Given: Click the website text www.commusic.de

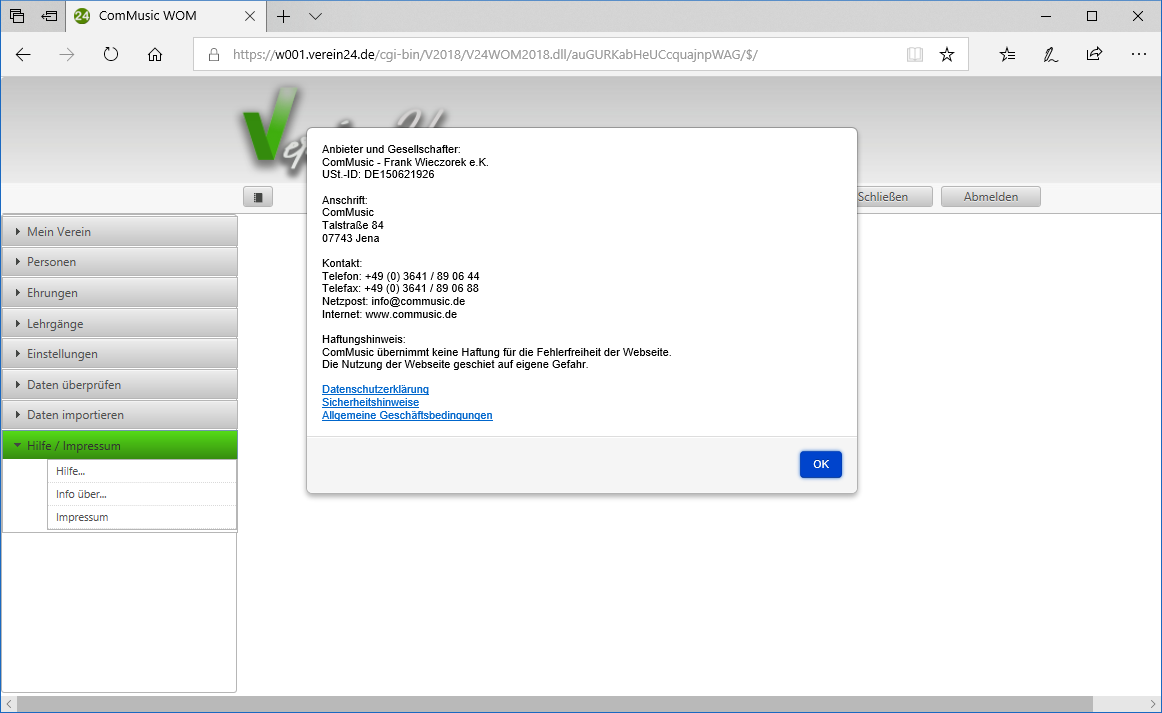Looking at the screenshot, I should (411, 314).
